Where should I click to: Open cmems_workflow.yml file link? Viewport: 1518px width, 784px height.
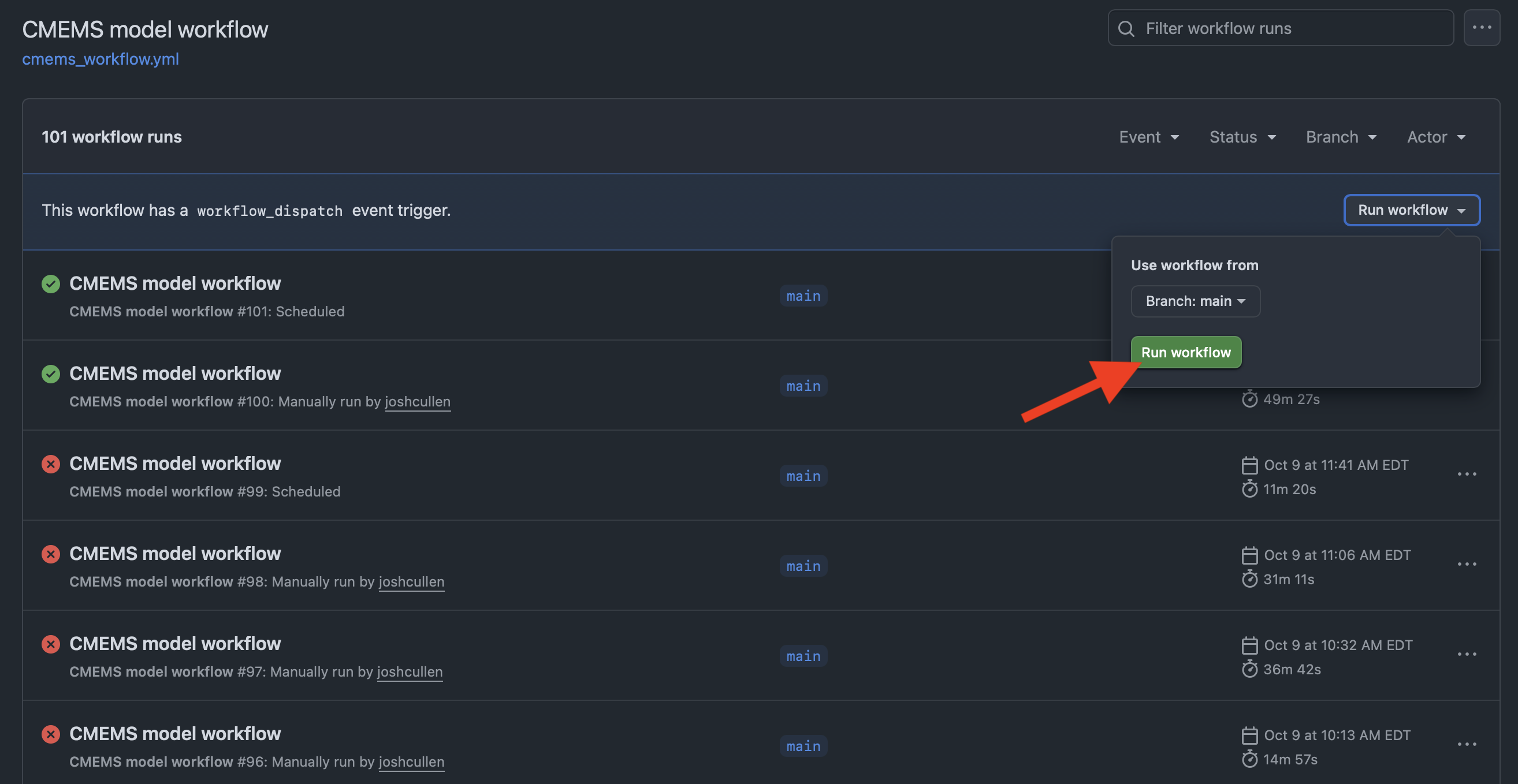(100, 59)
